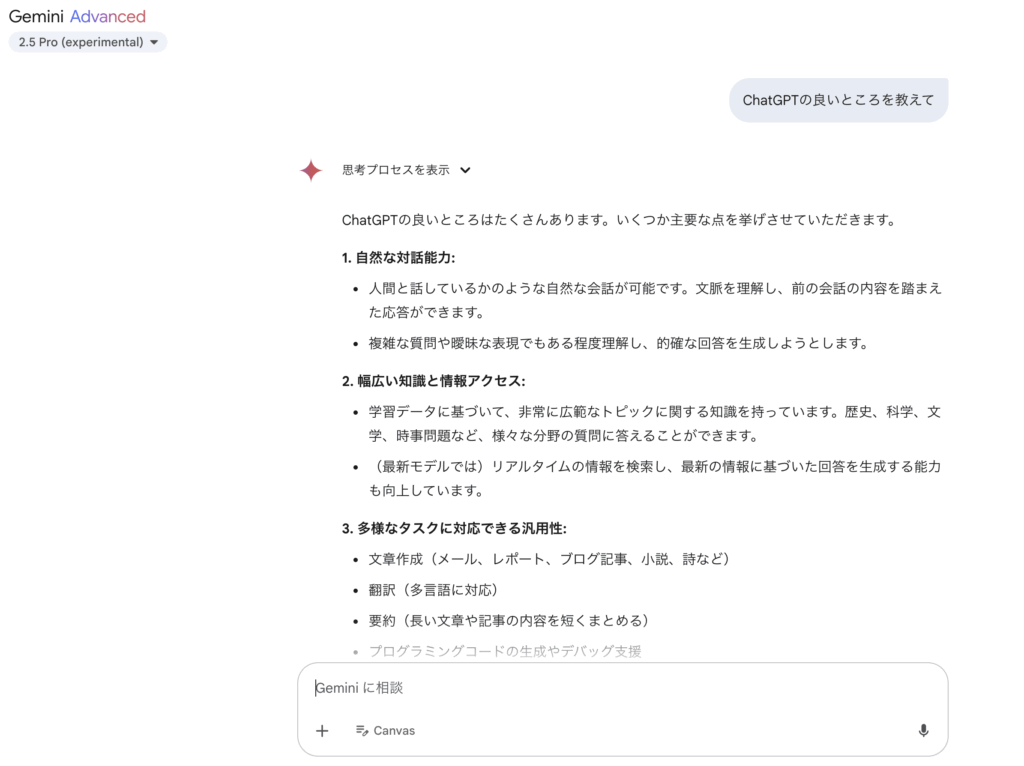Click the bullet starting 複雑な質問や曖昧な表現
This screenshot has height=766, width=1024.
point(618,343)
